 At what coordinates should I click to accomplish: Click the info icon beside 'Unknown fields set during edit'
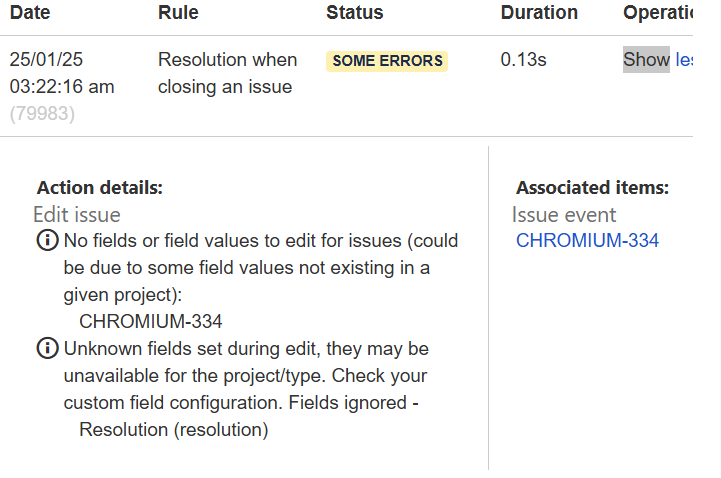(47, 349)
